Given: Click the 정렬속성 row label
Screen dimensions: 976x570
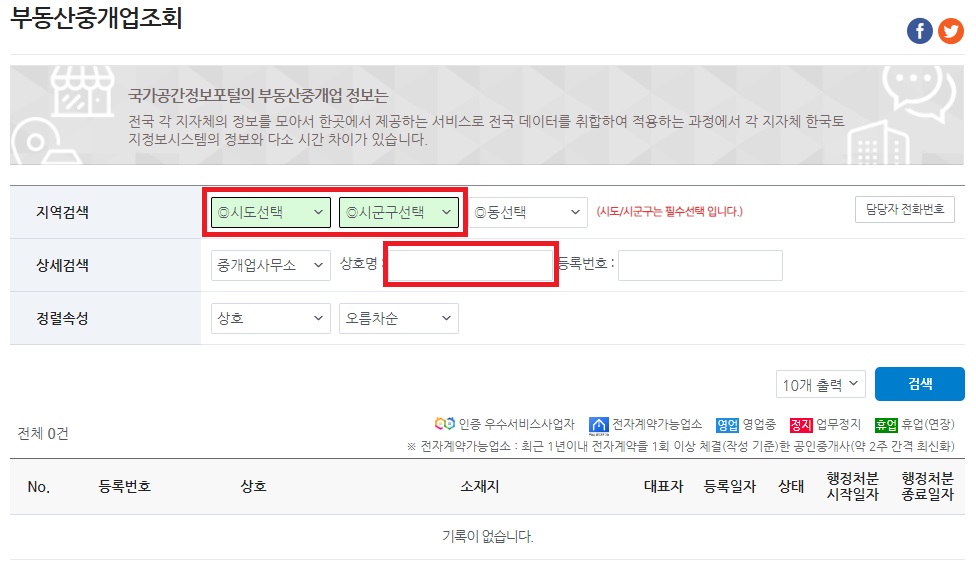Looking at the screenshot, I should click(x=62, y=318).
